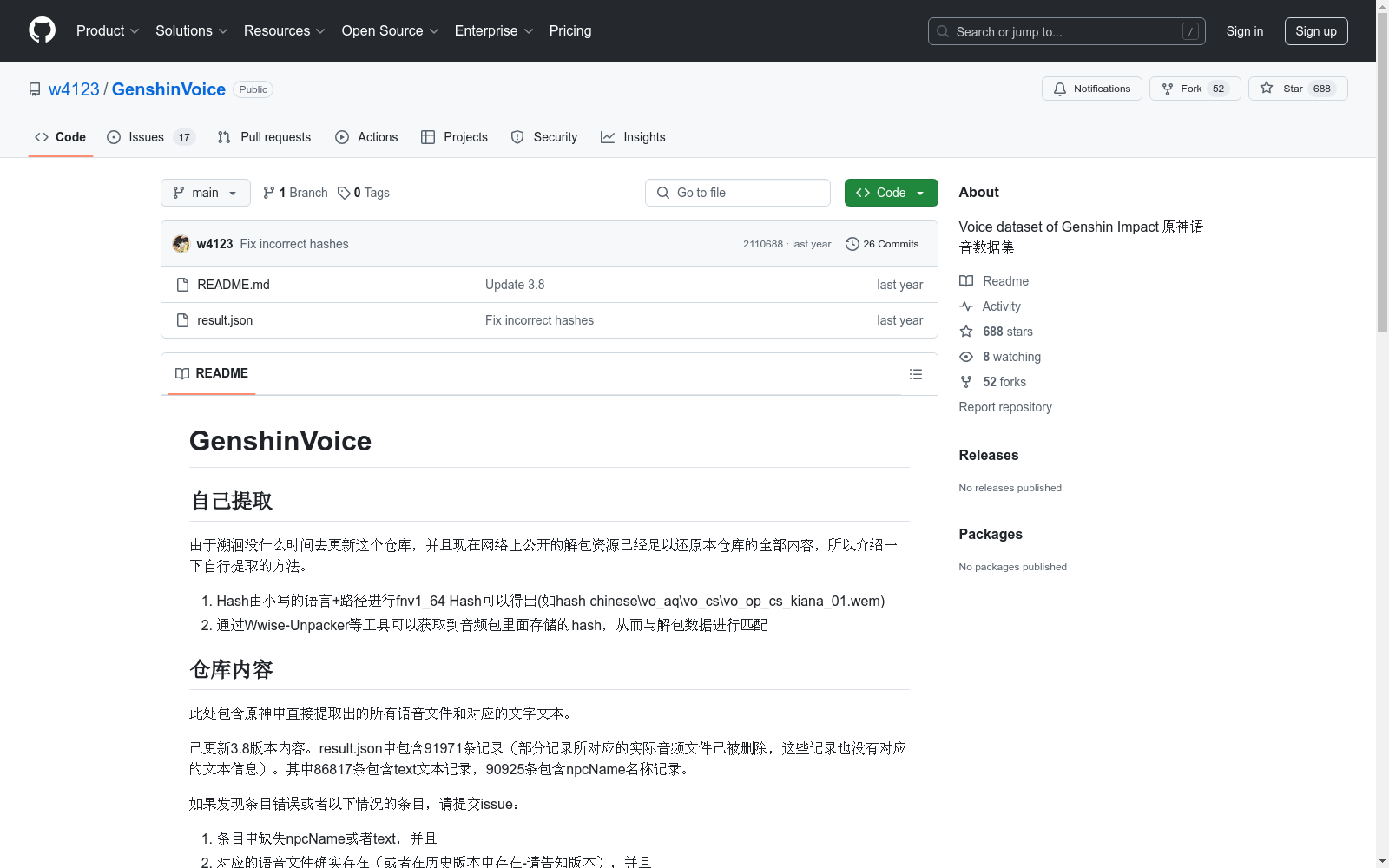Switch to the Projects tab

pyautogui.click(x=455, y=137)
